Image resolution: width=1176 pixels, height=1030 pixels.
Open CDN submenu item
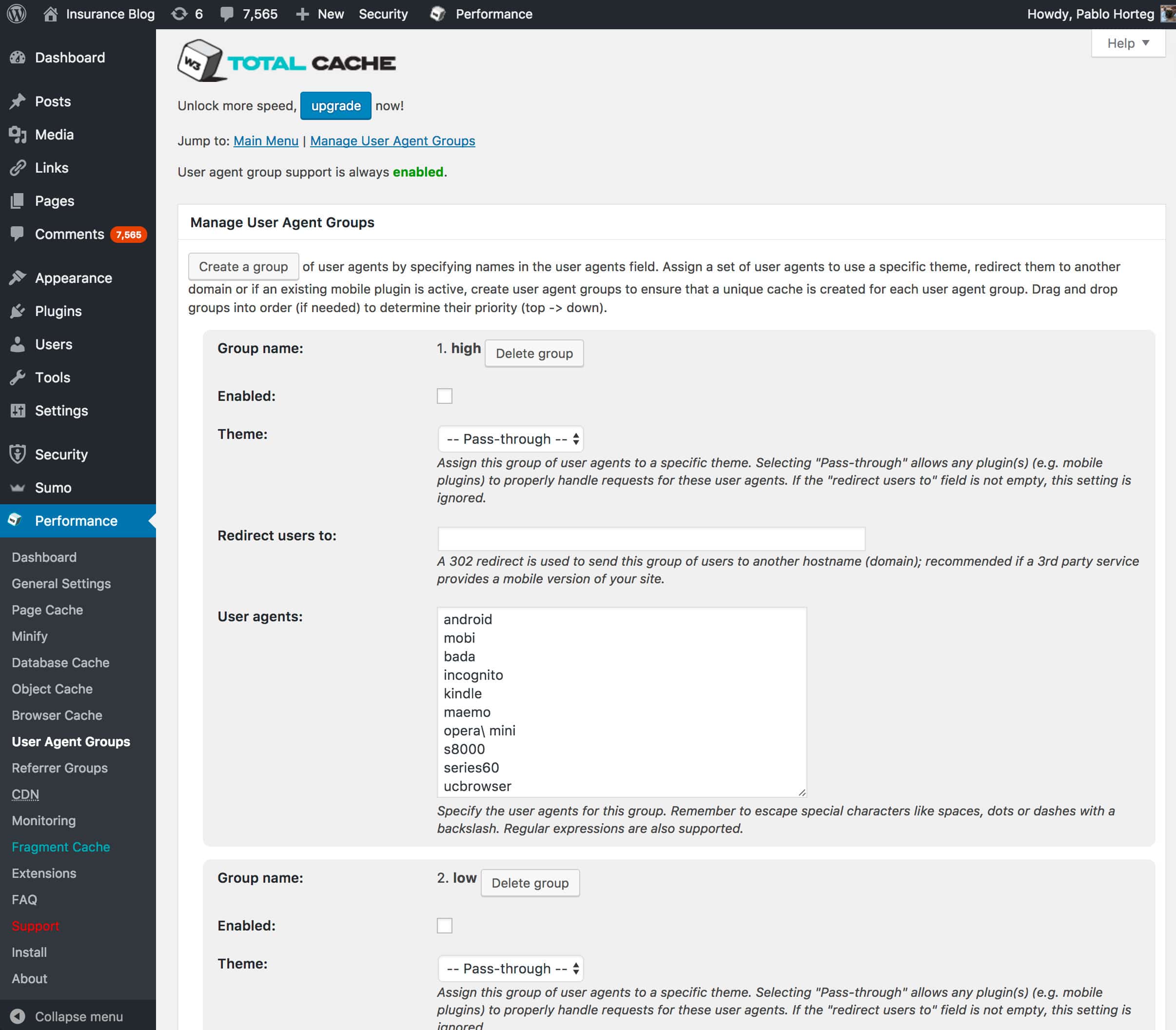coord(25,794)
